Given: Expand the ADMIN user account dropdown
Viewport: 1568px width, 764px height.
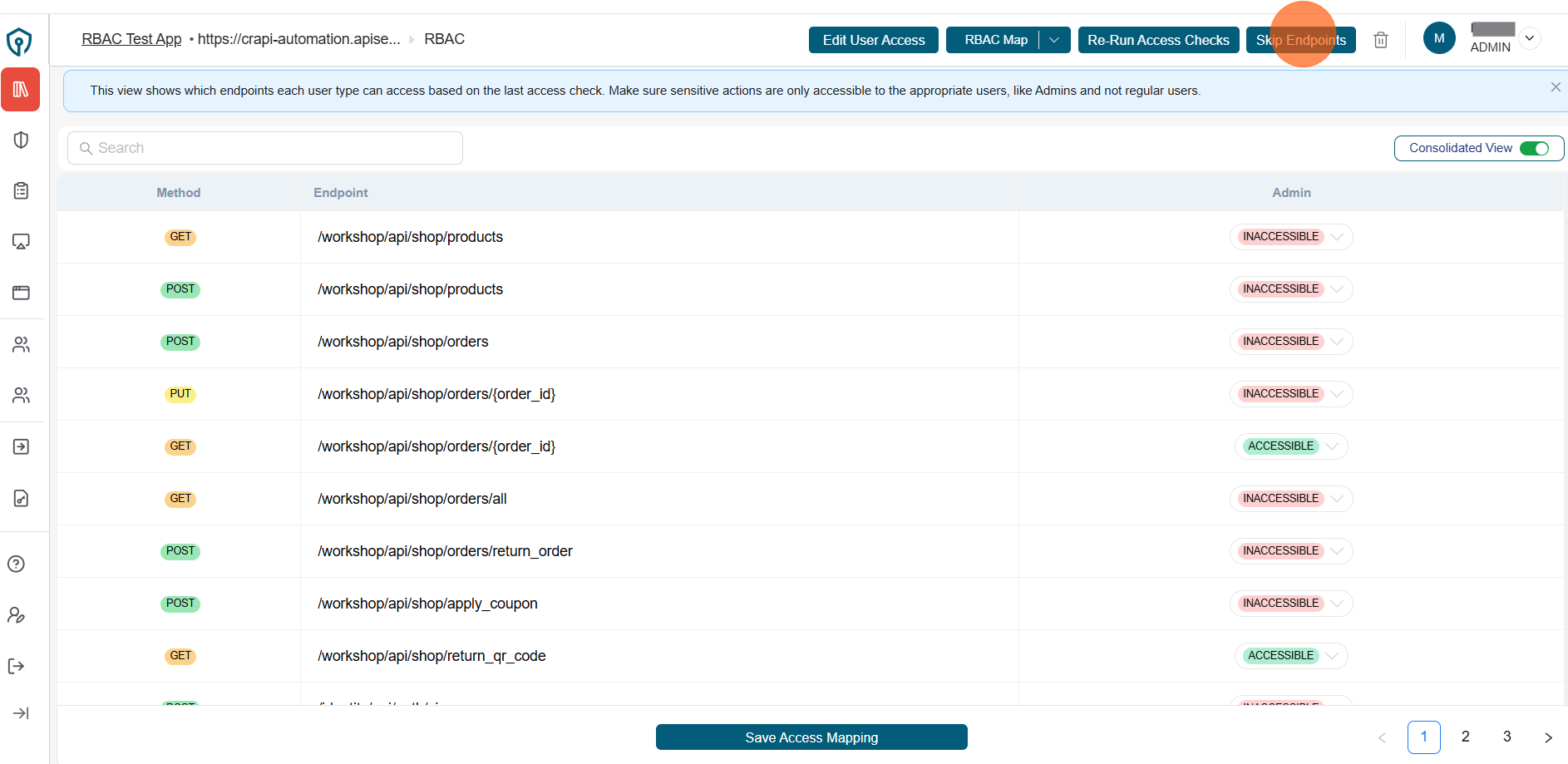Looking at the screenshot, I should tap(1529, 38).
